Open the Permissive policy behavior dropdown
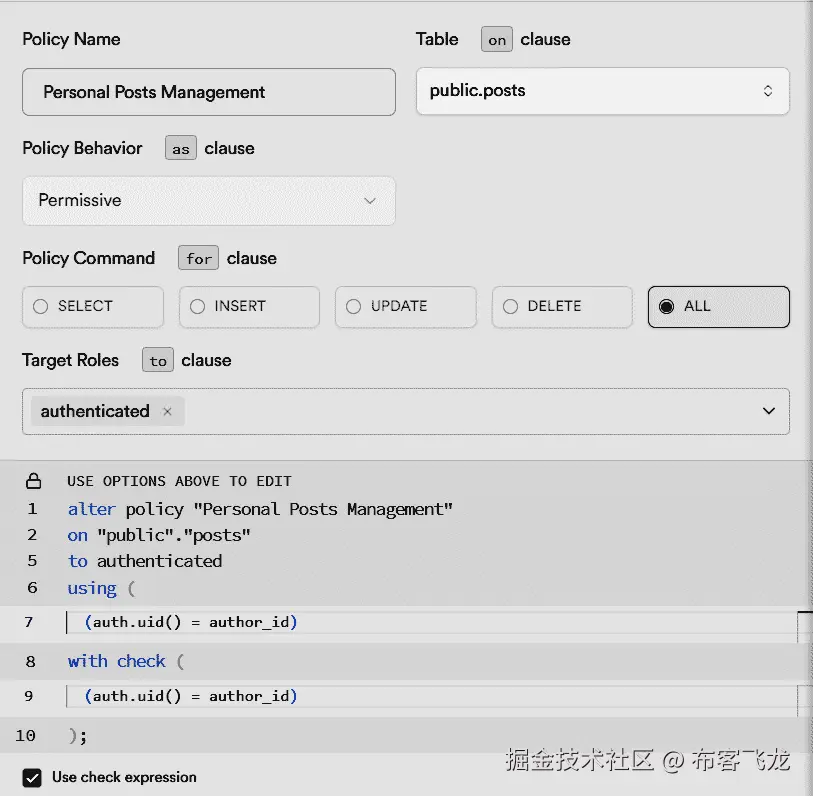The image size is (813, 796). click(208, 201)
